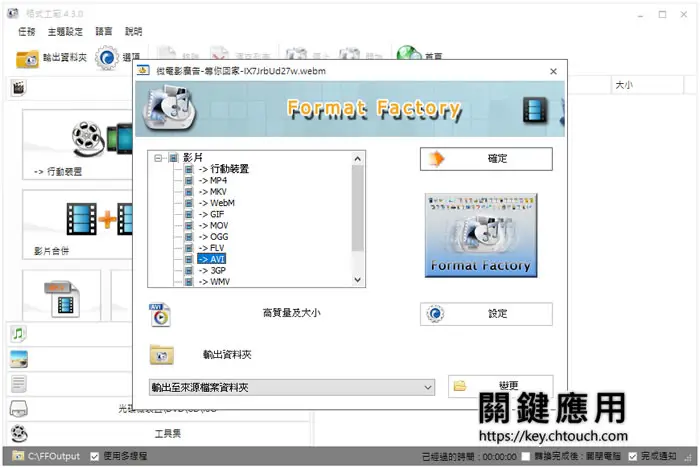Open the disc drive category icon

tap(19, 408)
